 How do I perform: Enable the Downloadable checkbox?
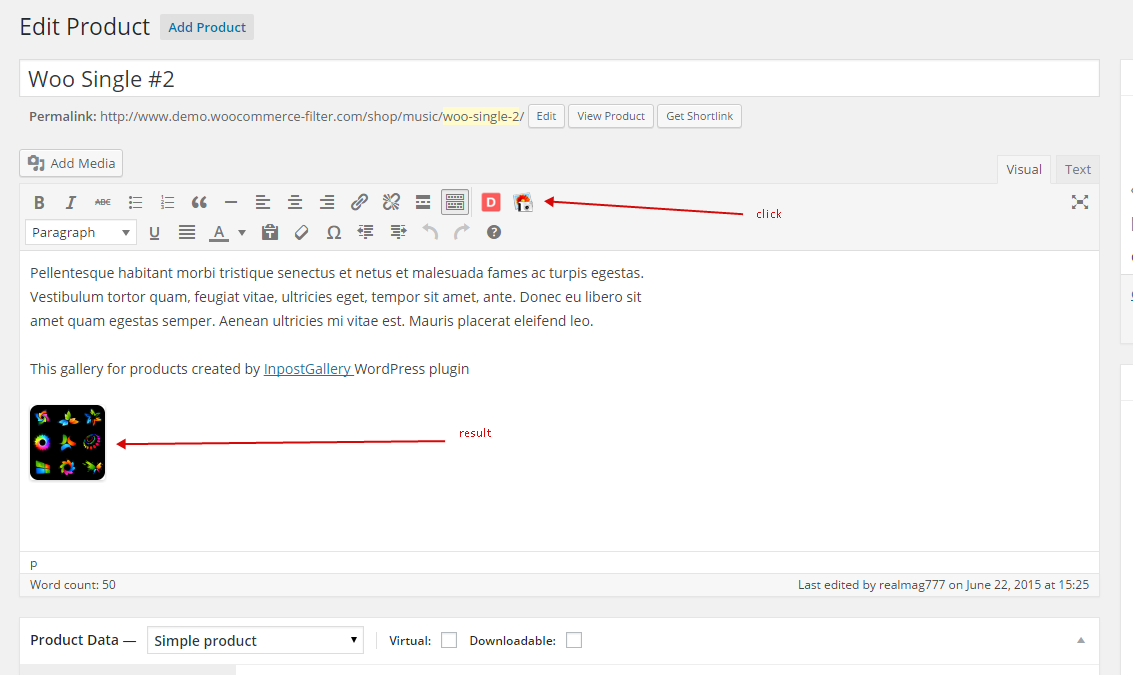574,640
